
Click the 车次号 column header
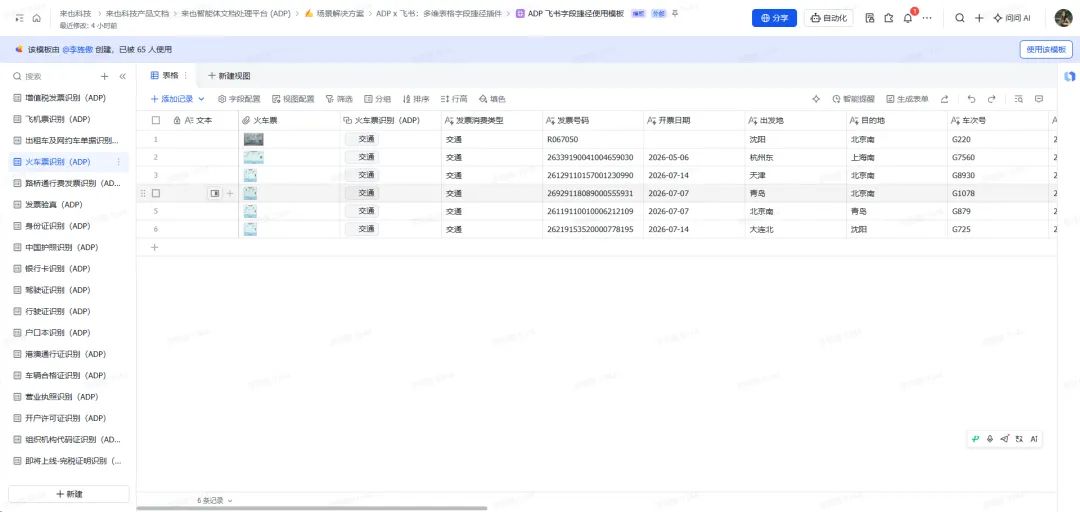[x=997, y=121]
